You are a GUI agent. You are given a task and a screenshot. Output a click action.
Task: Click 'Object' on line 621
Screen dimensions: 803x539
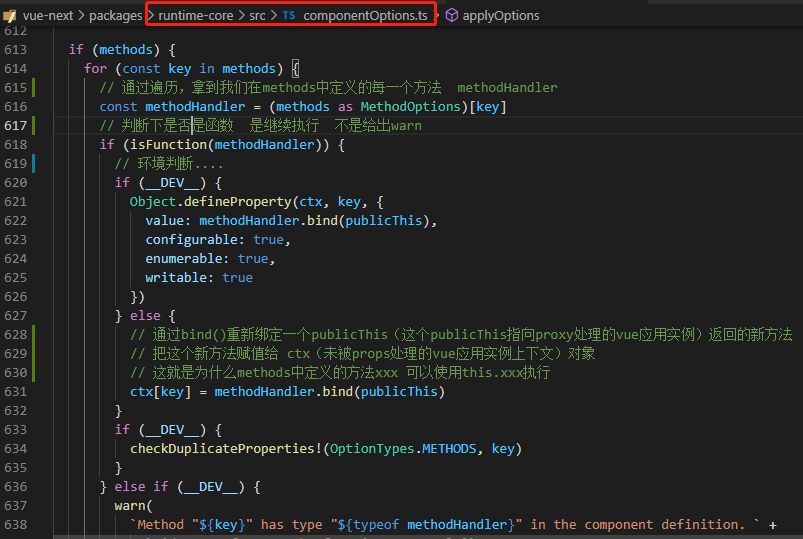(x=153, y=201)
